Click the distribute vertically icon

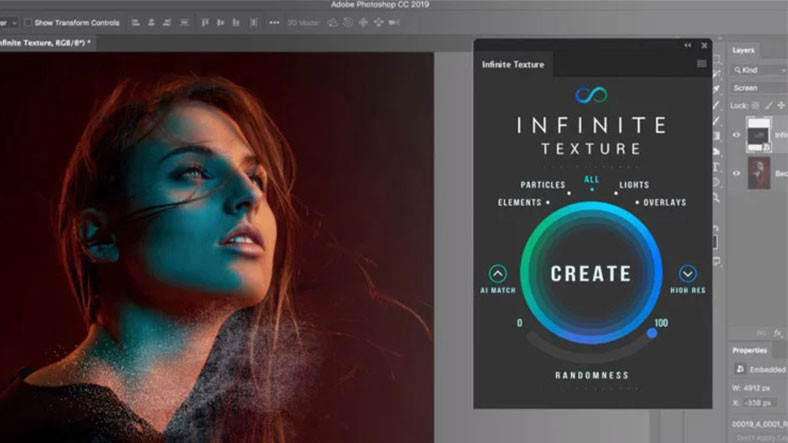pos(254,23)
